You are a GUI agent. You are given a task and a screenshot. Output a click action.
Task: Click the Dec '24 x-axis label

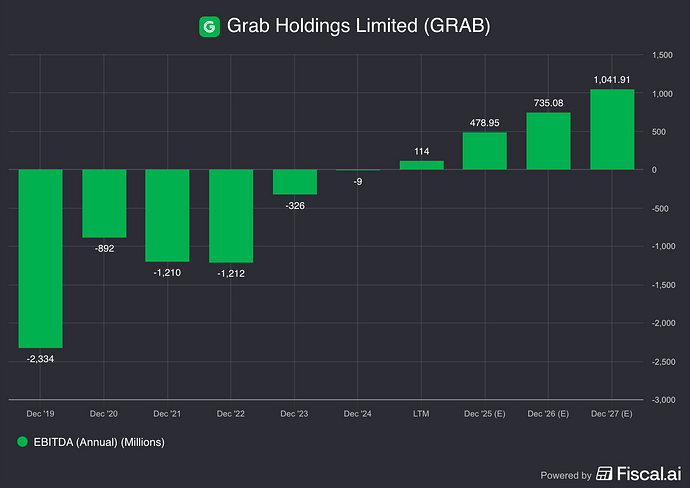point(358,413)
